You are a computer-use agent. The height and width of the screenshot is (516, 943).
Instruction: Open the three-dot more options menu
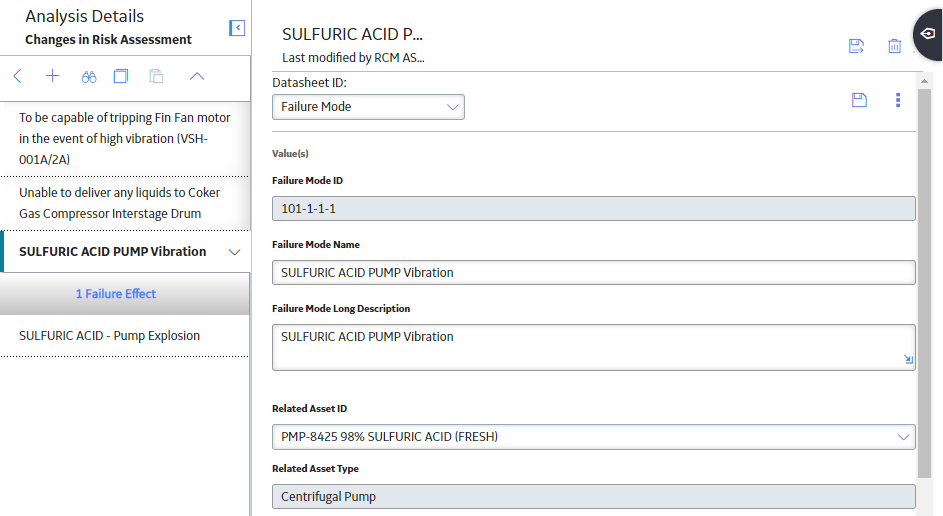click(898, 100)
